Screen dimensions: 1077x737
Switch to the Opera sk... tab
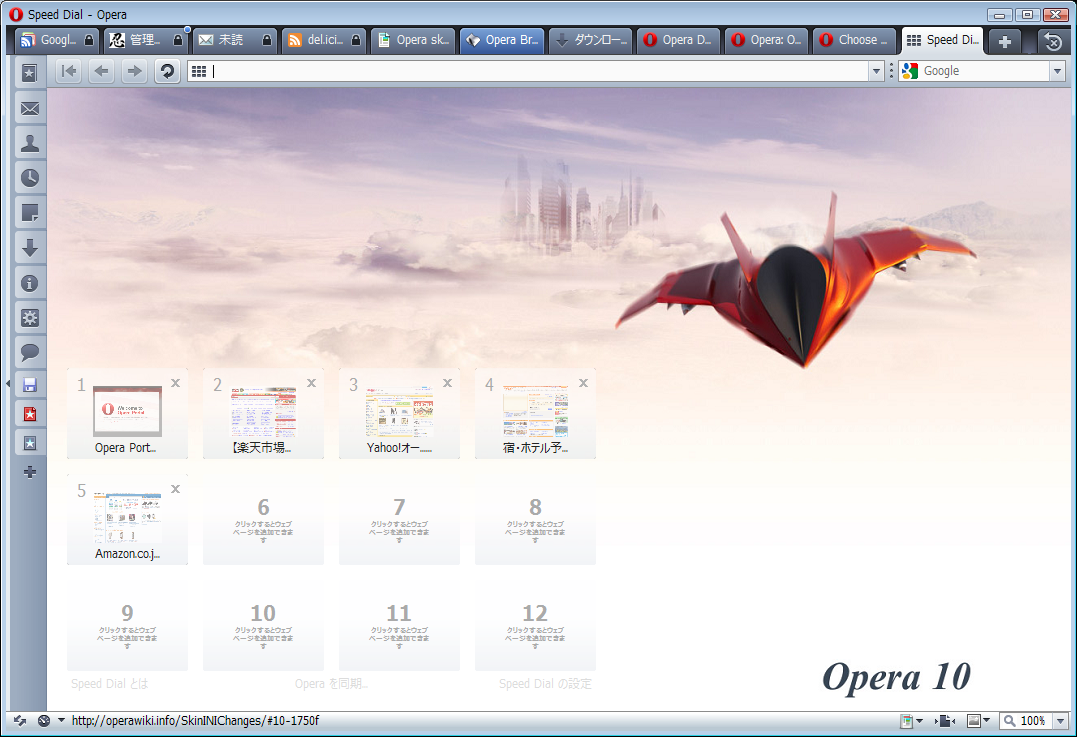[x=412, y=41]
